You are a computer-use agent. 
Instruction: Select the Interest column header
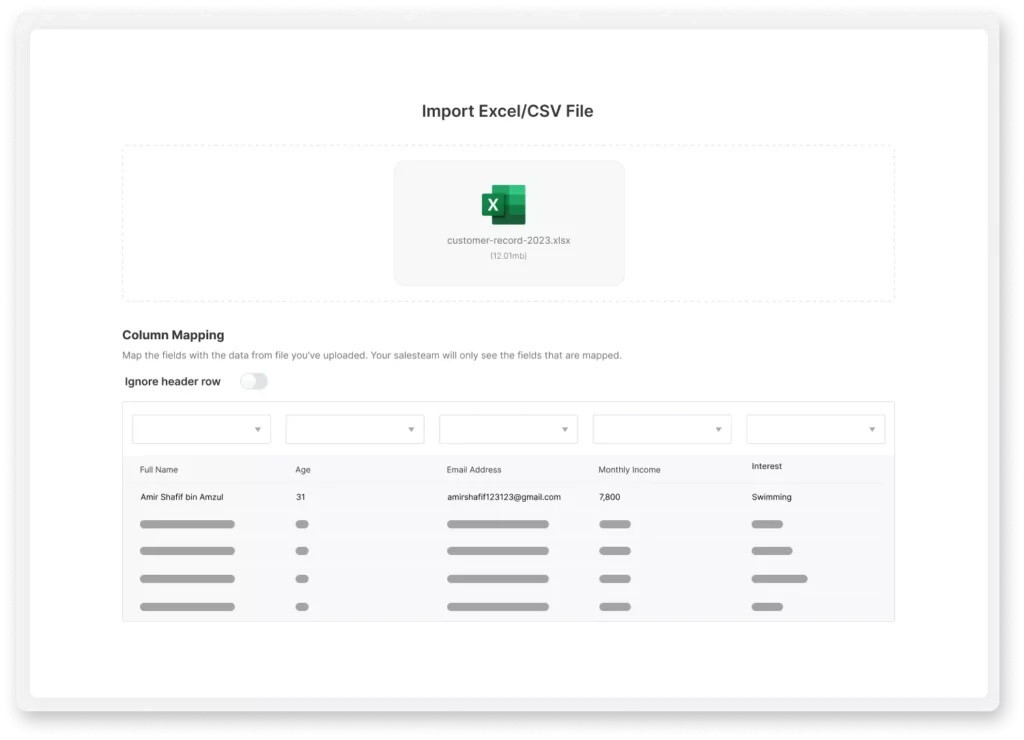click(x=767, y=466)
